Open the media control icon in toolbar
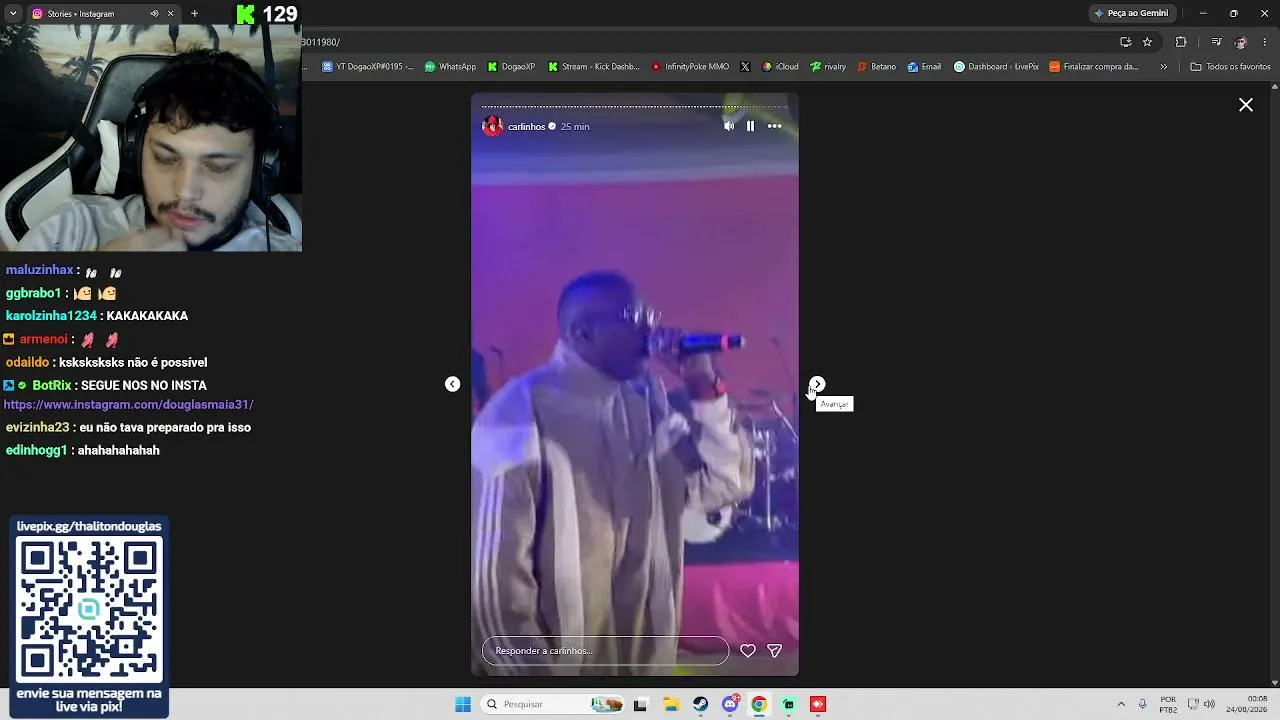 pyautogui.click(x=1216, y=42)
